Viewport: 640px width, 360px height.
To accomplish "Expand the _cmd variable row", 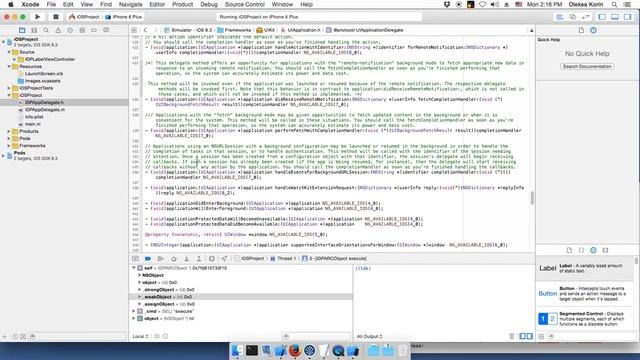I will [134, 311].
